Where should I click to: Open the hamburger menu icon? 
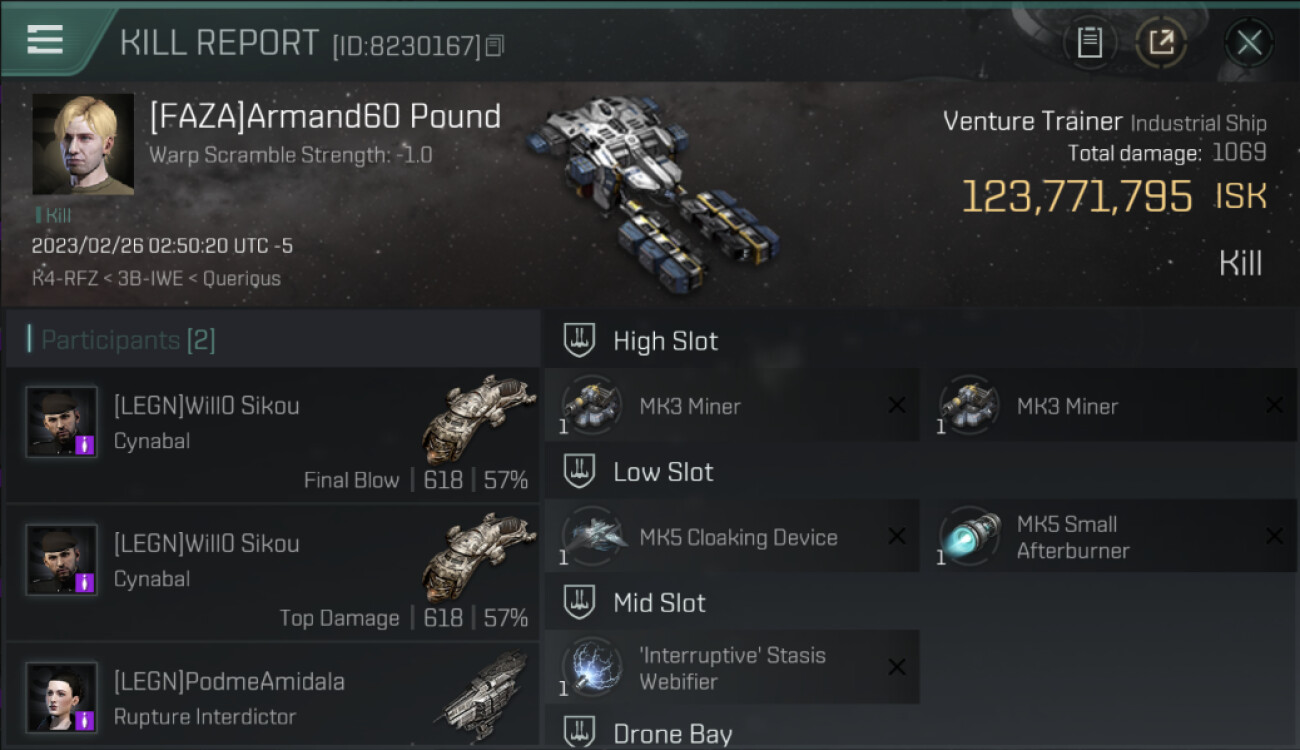(x=44, y=41)
